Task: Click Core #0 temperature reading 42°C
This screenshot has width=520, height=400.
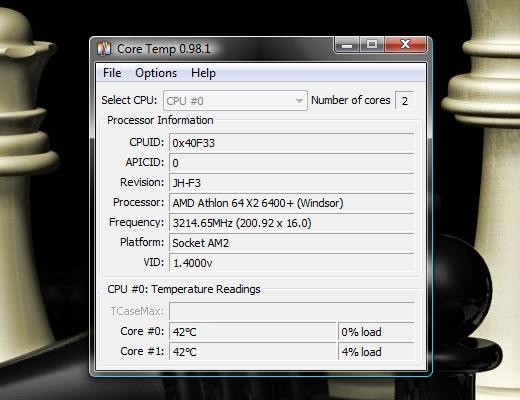Action: coord(253,332)
